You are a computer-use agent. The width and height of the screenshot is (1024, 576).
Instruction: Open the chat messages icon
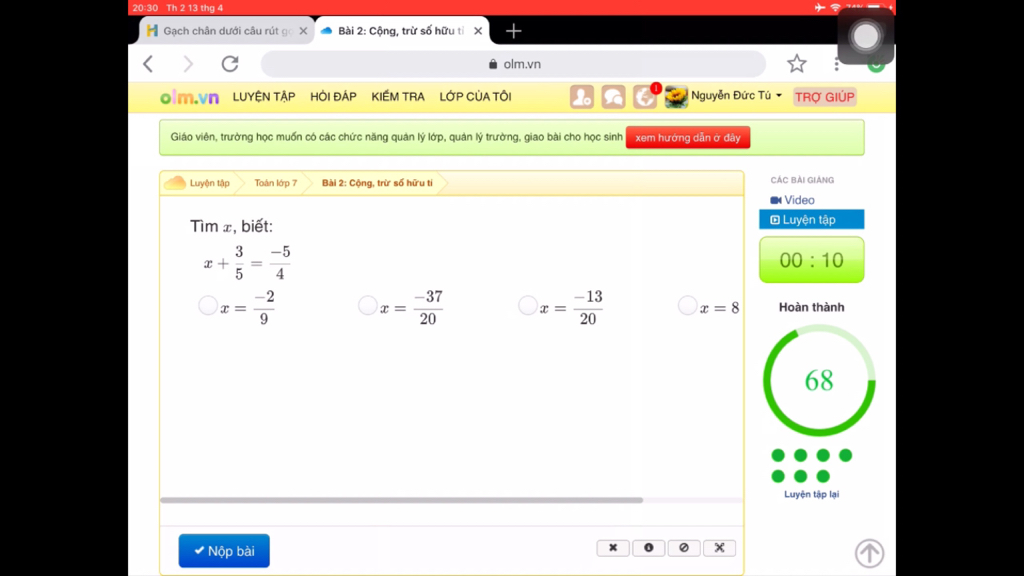[613, 97]
